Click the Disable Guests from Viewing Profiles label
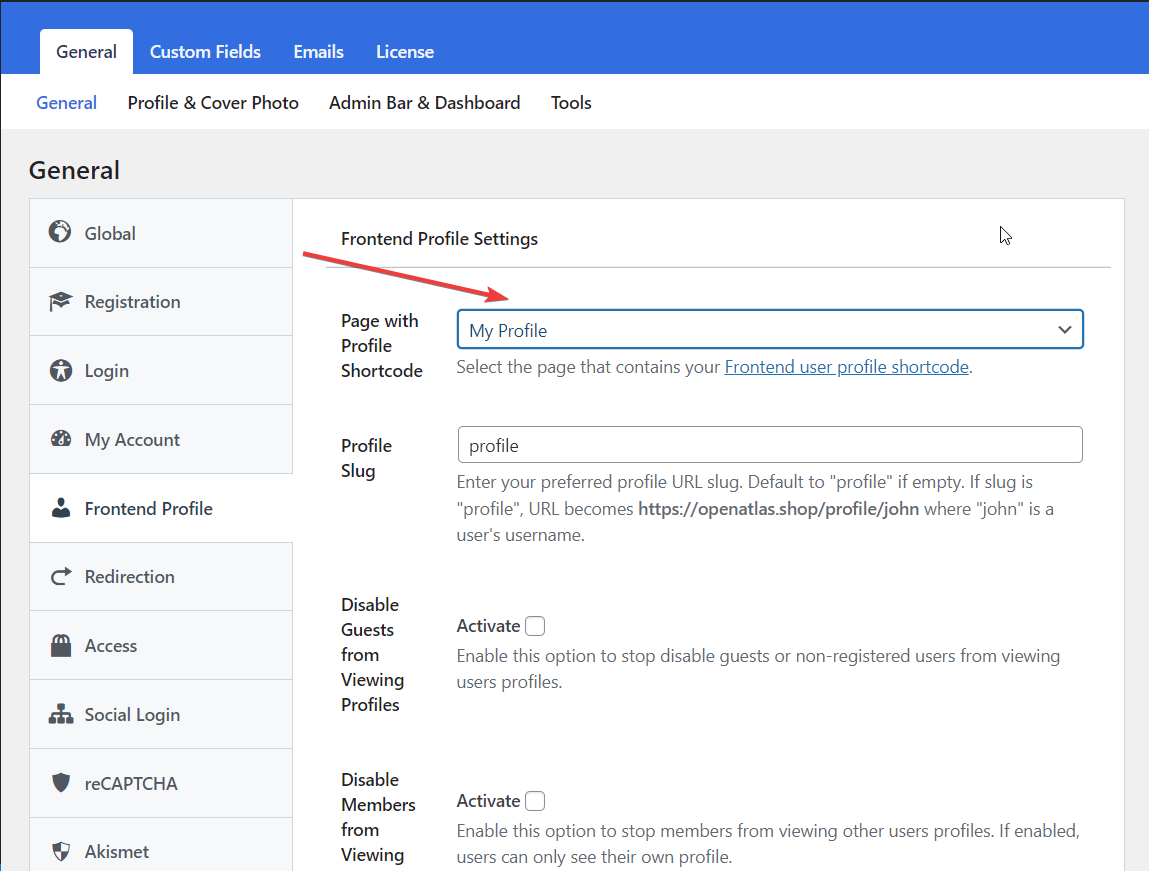Image resolution: width=1149 pixels, height=871 pixels. [372, 654]
